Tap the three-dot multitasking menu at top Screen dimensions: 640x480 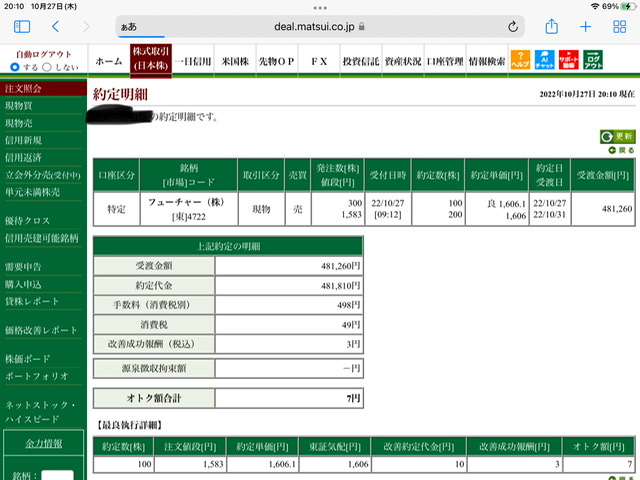320,8
